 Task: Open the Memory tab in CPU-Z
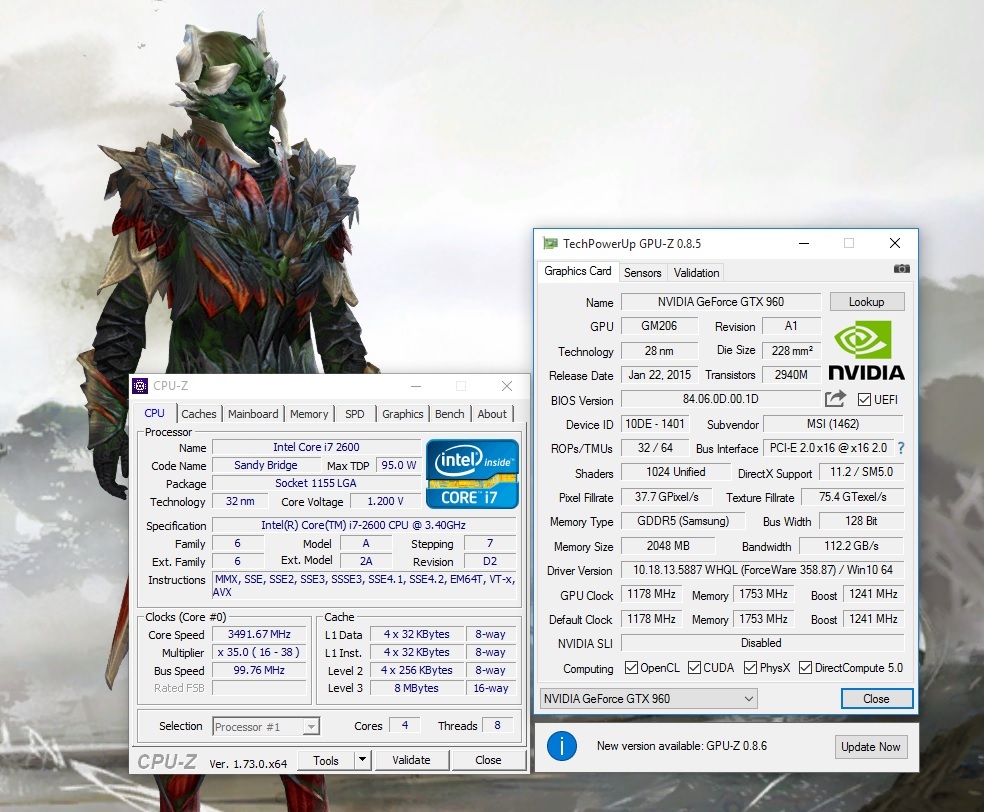(x=309, y=414)
